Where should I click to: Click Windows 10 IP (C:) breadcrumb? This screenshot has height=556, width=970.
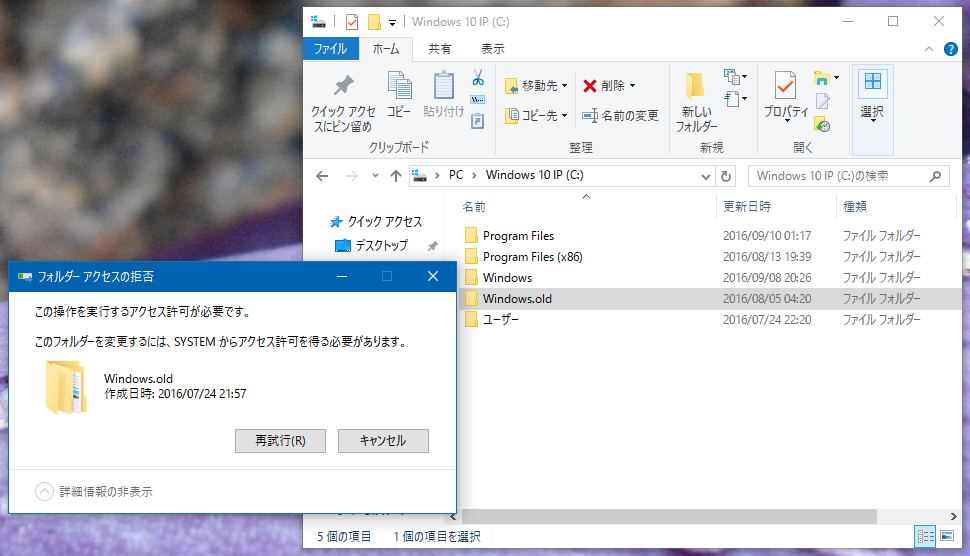(534, 175)
